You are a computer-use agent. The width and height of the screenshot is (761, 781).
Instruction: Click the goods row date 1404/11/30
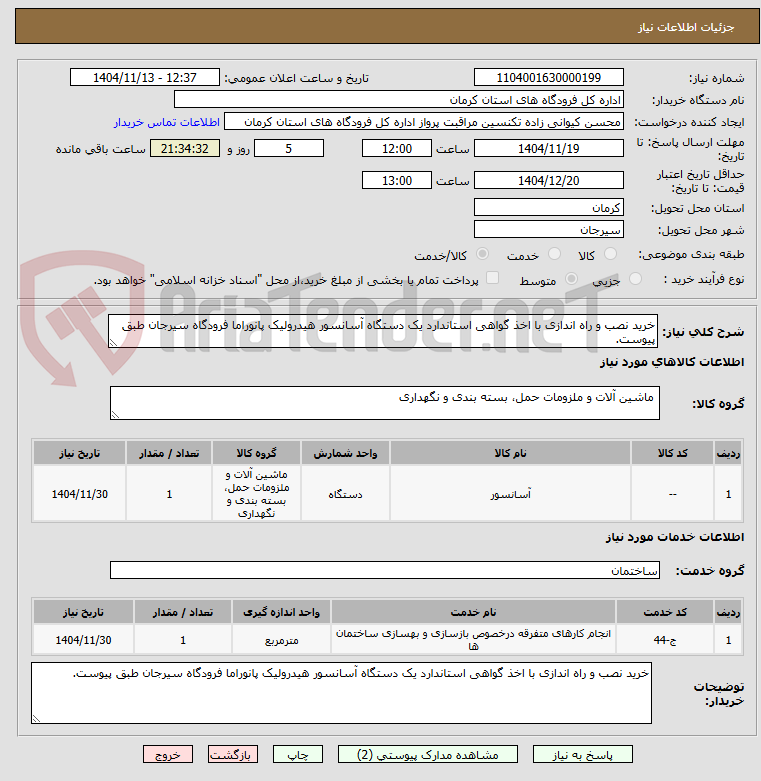point(80,494)
